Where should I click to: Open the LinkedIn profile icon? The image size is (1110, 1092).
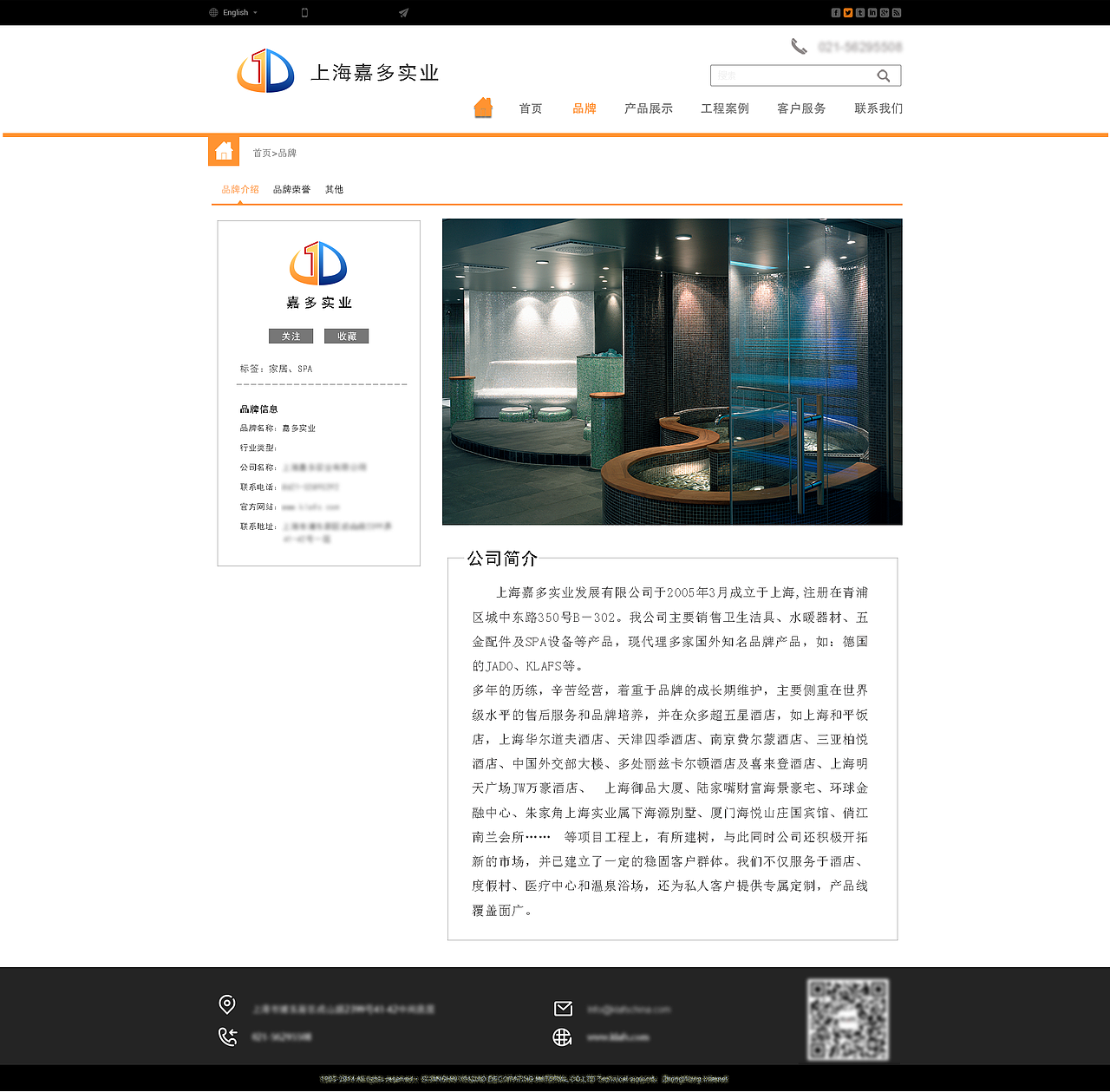pyautogui.click(x=872, y=12)
